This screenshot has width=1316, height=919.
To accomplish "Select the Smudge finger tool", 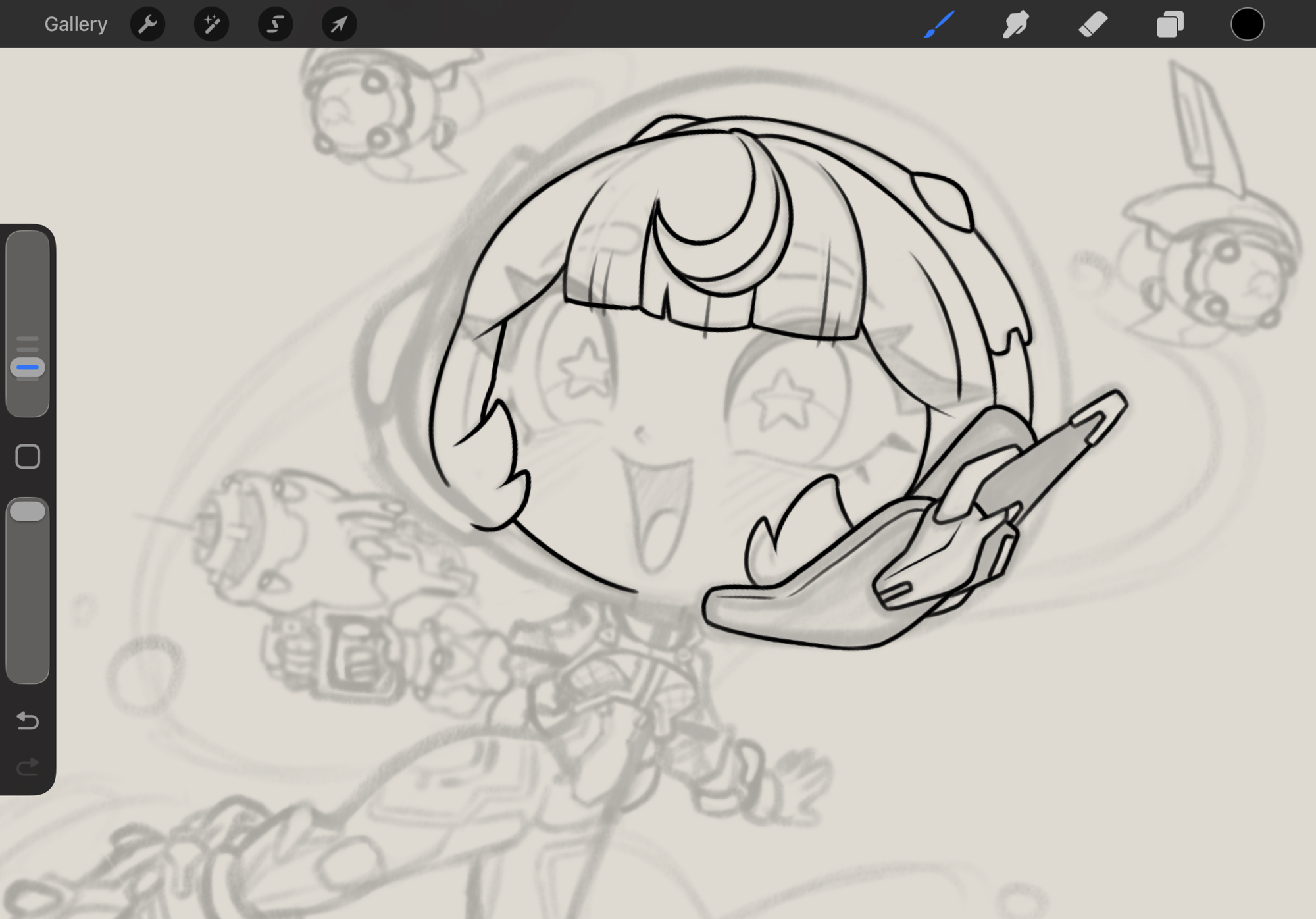I will (x=1015, y=24).
